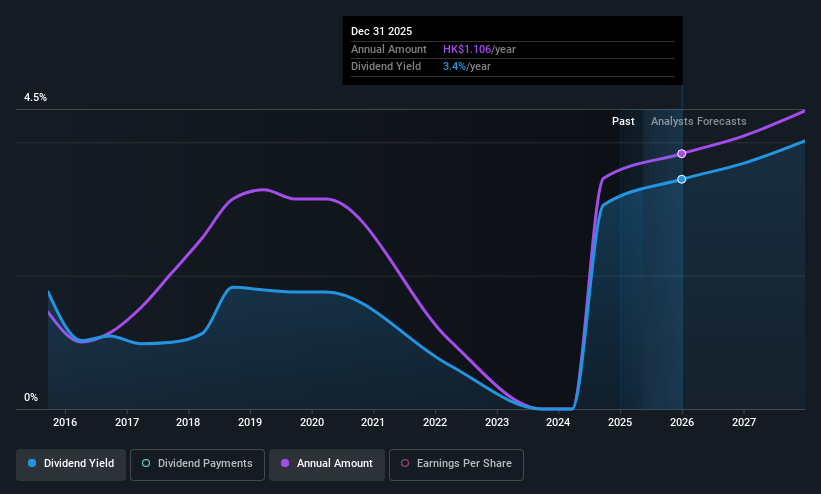Click the Dec 31 2025 tooltip header
The image size is (821, 494).
pos(381,31)
